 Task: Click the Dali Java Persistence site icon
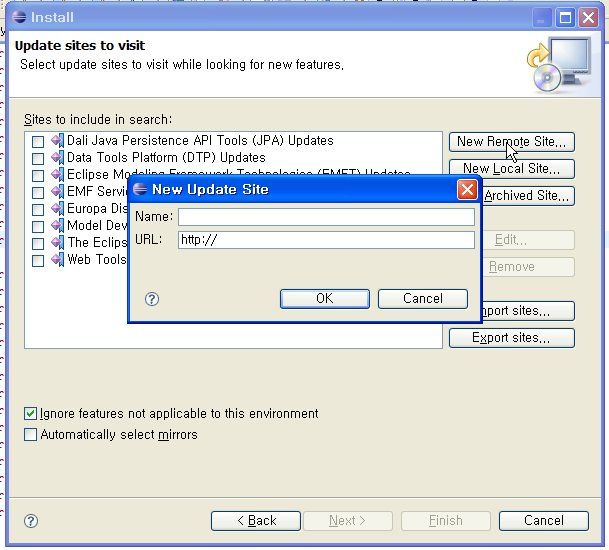pyautogui.click(x=57, y=141)
